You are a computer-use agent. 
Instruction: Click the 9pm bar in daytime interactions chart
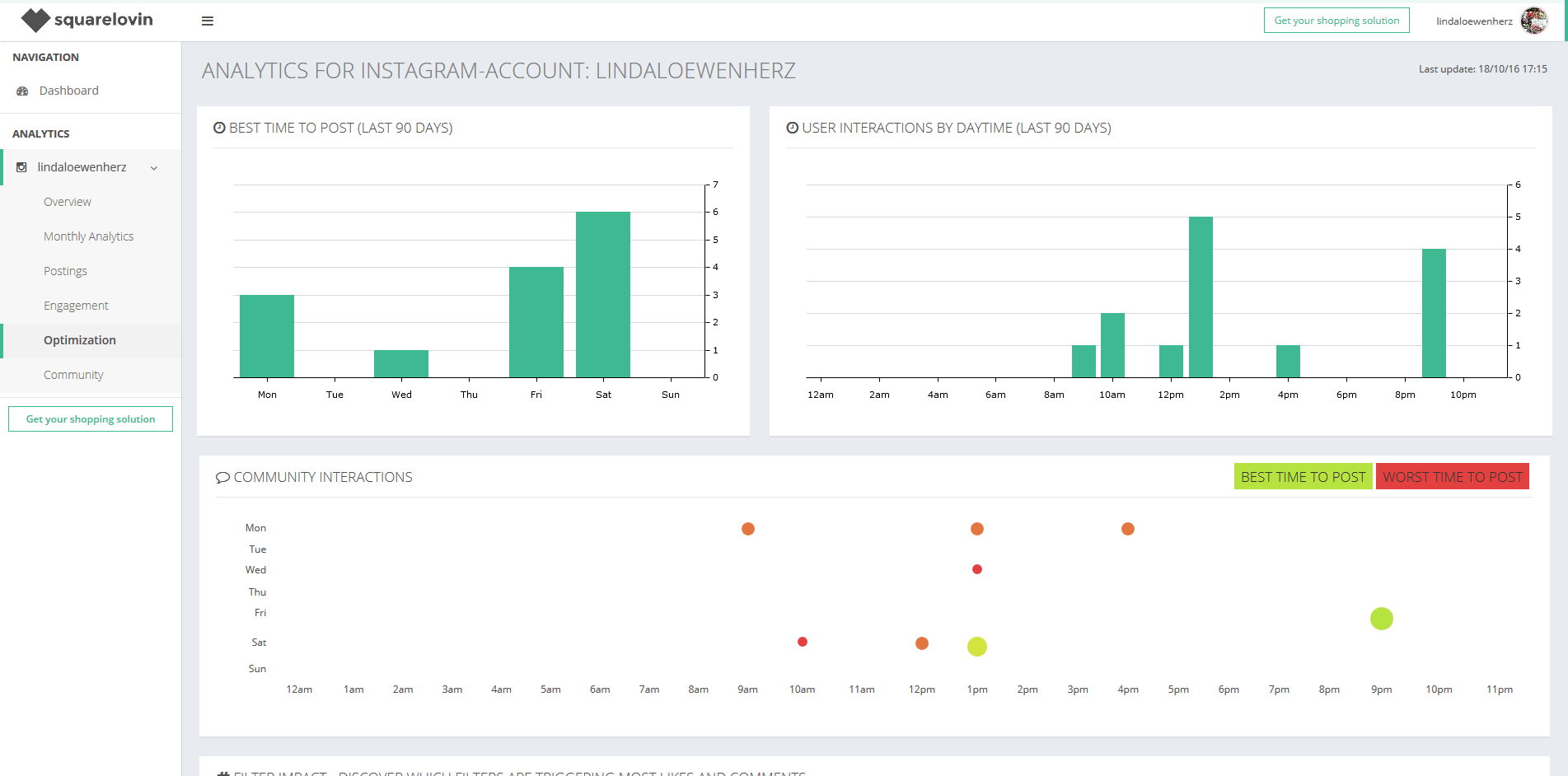pos(1434,313)
